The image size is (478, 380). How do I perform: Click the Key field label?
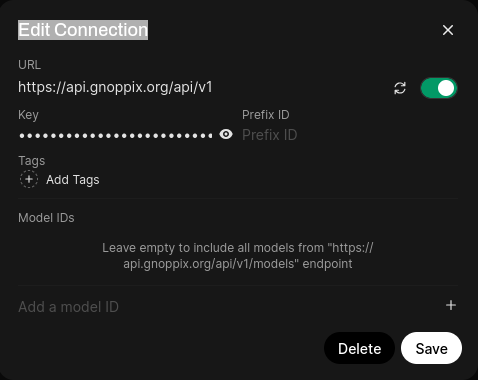(28, 115)
